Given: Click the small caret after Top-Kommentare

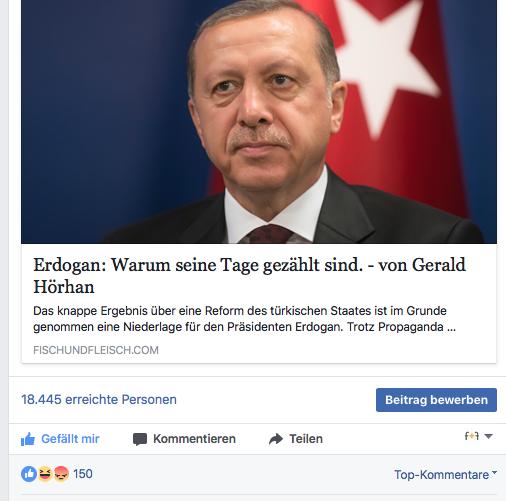Looking at the screenshot, I should click(494, 472).
